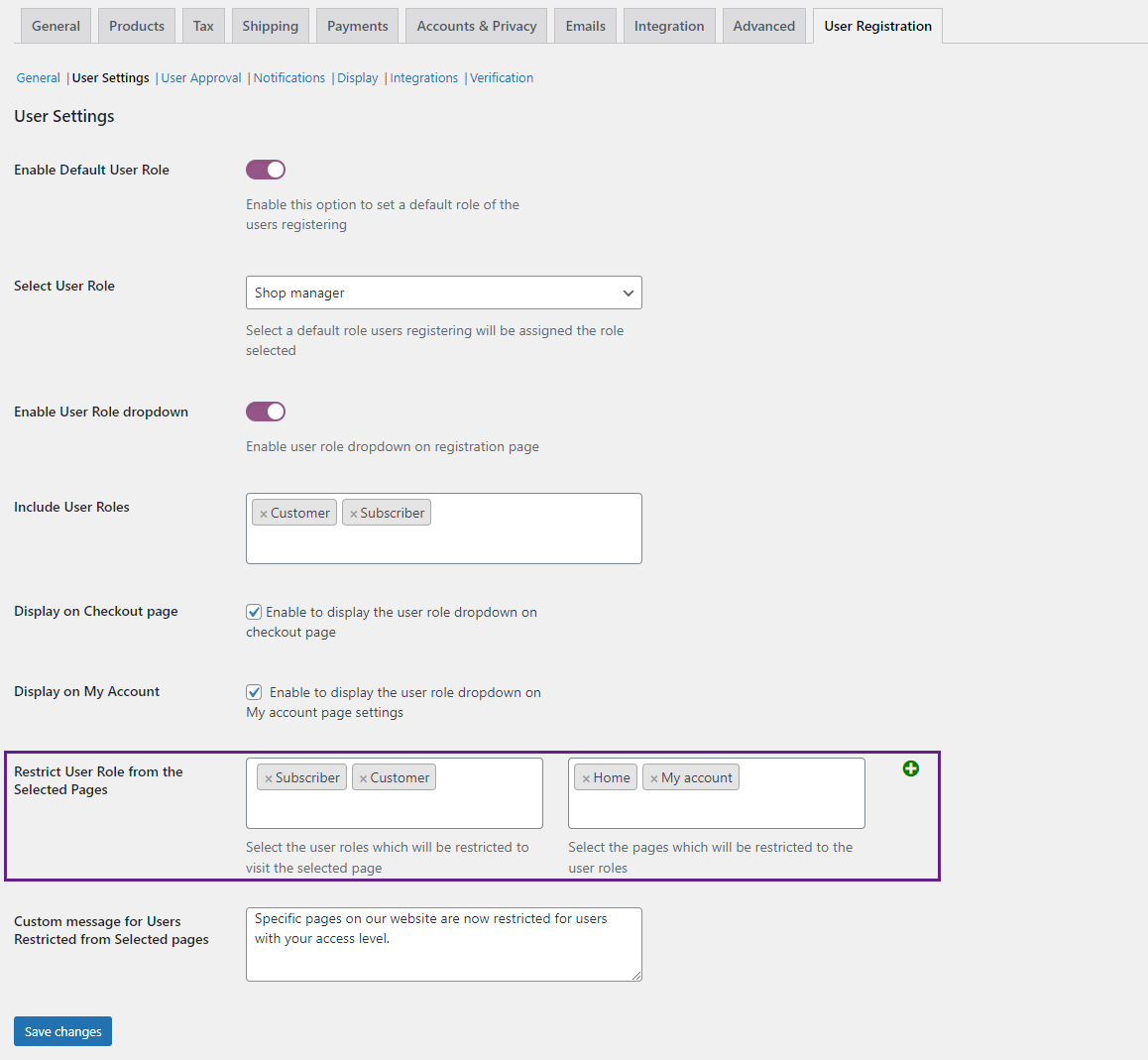Go to Integrations sub-section
1148x1060 pixels.
(x=424, y=77)
